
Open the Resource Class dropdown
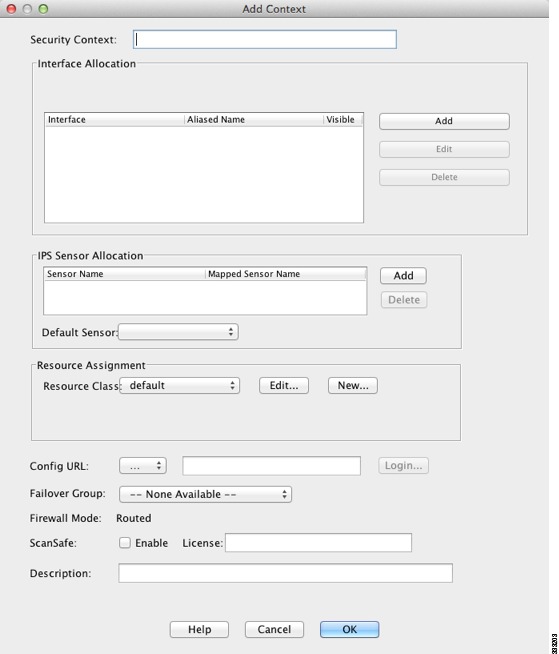[x=180, y=385]
